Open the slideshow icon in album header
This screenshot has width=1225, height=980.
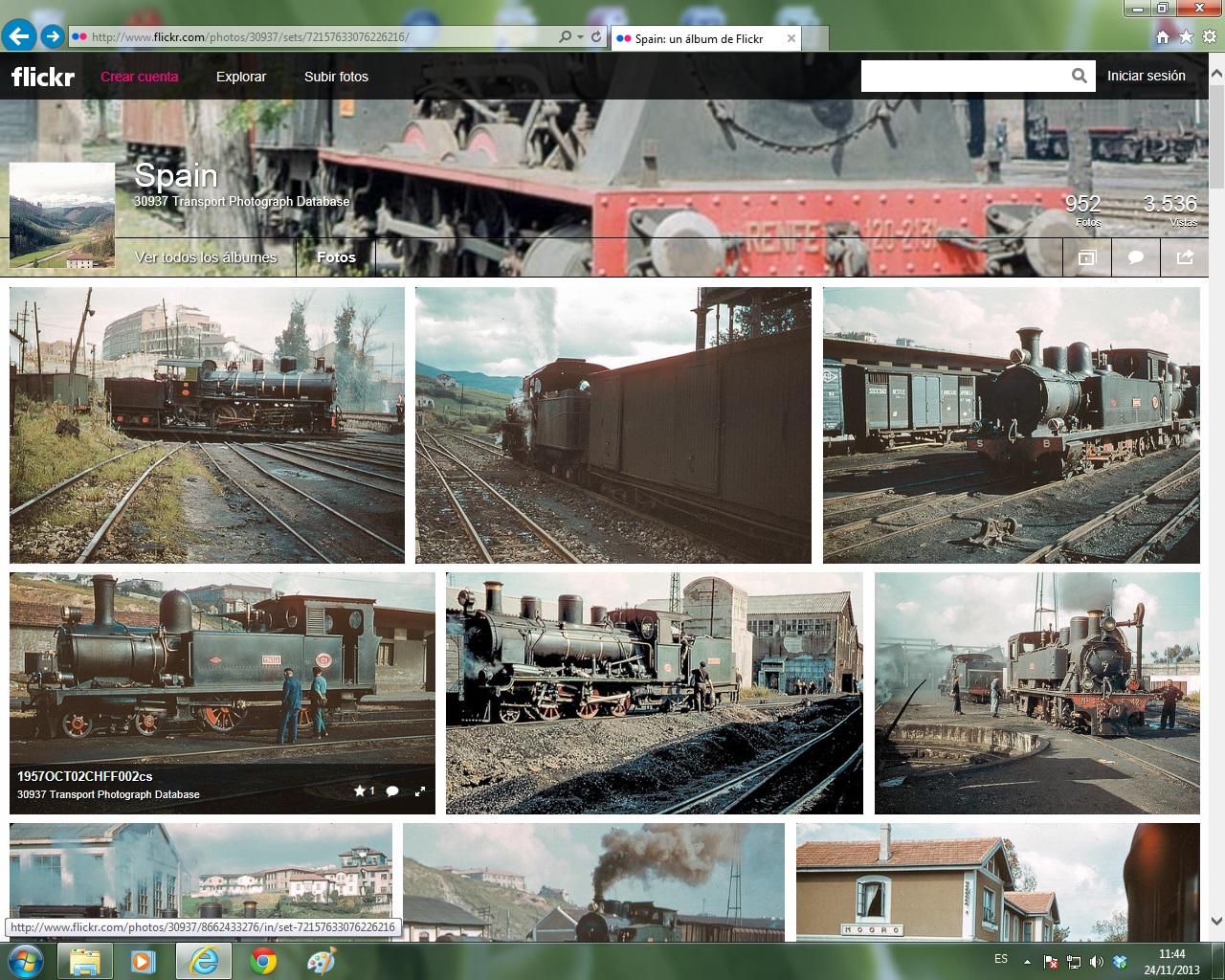(x=1087, y=257)
